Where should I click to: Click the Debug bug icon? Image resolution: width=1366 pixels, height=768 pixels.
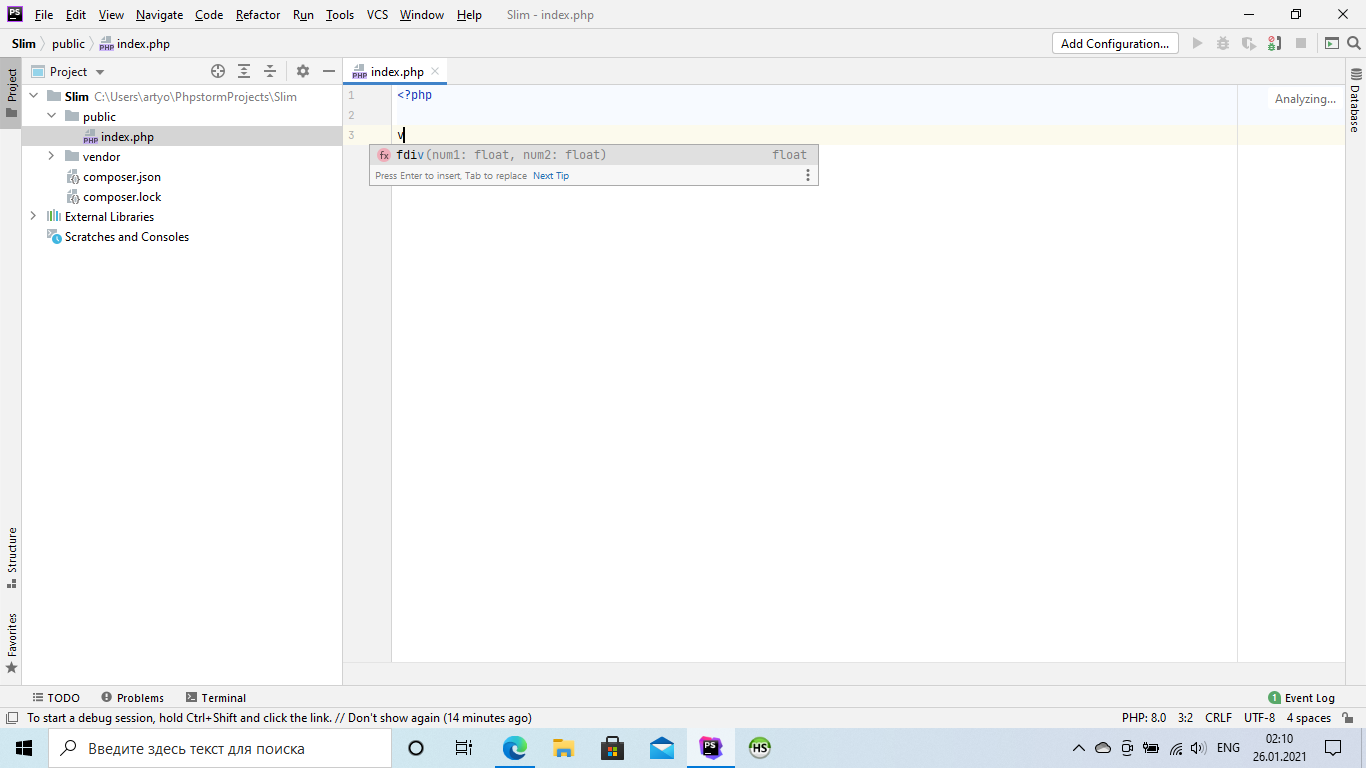[x=1223, y=43]
